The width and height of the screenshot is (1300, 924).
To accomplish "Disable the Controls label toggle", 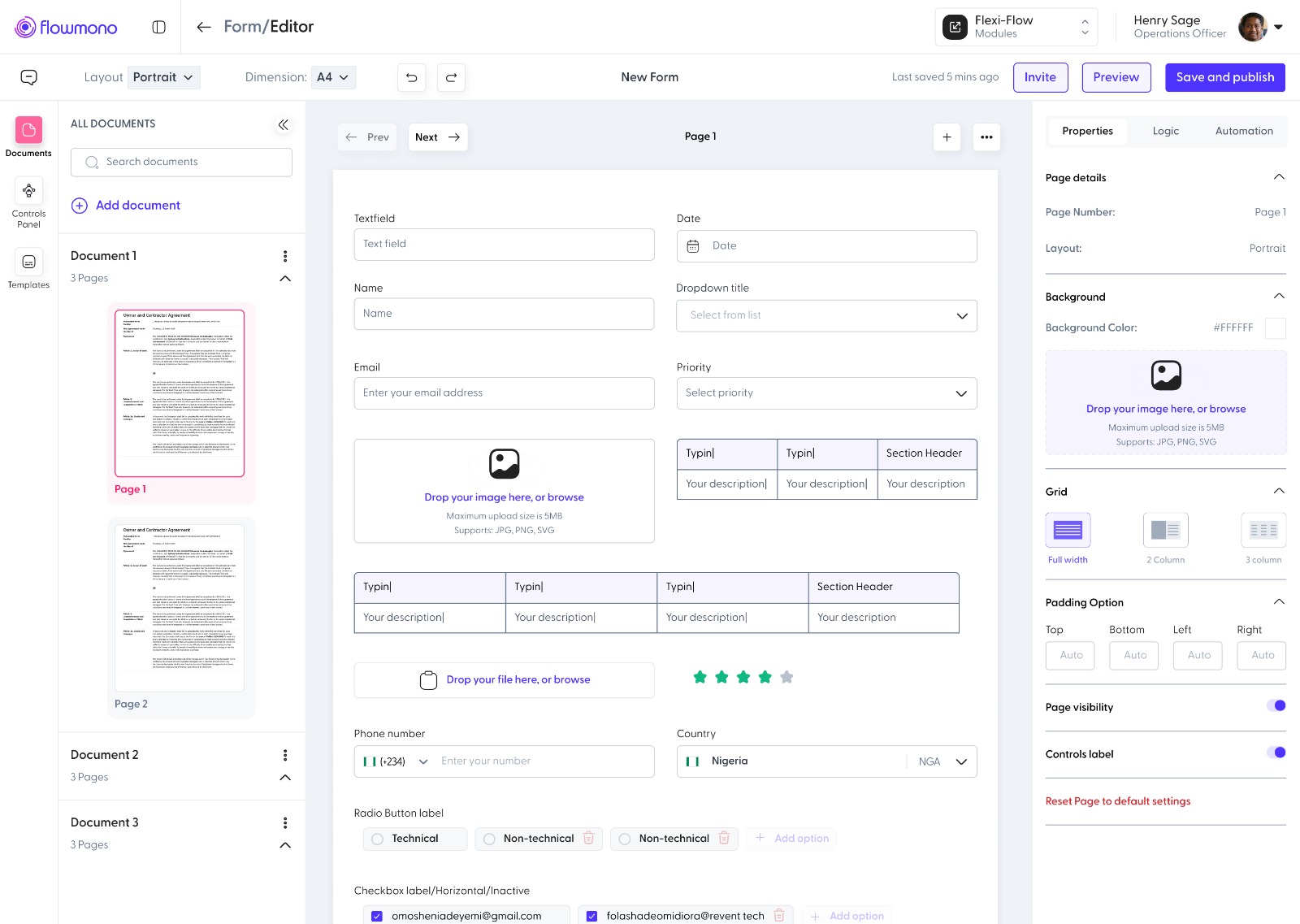I will pyautogui.click(x=1275, y=753).
